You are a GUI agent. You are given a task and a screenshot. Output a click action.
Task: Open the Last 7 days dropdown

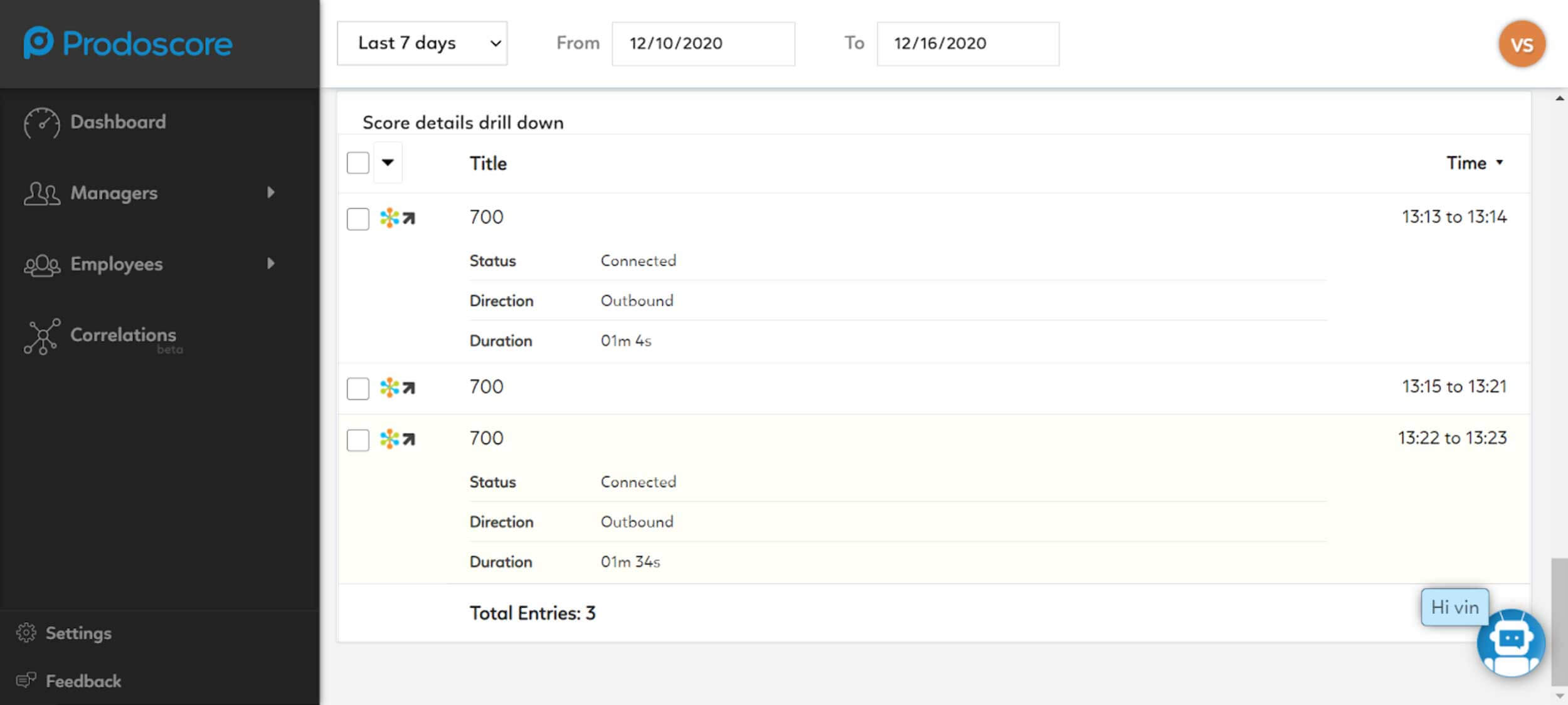(x=422, y=43)
